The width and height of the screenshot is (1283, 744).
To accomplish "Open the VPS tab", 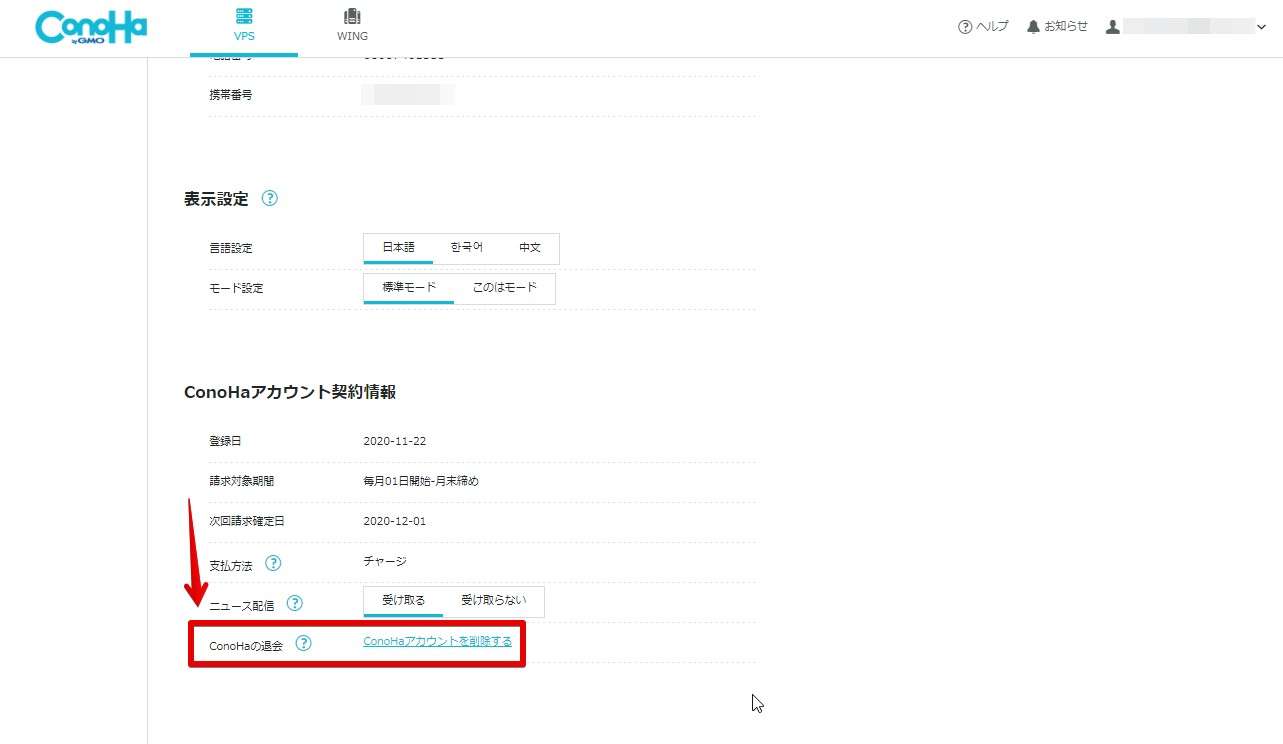I will pyautogui.click(x=244, y=27).
